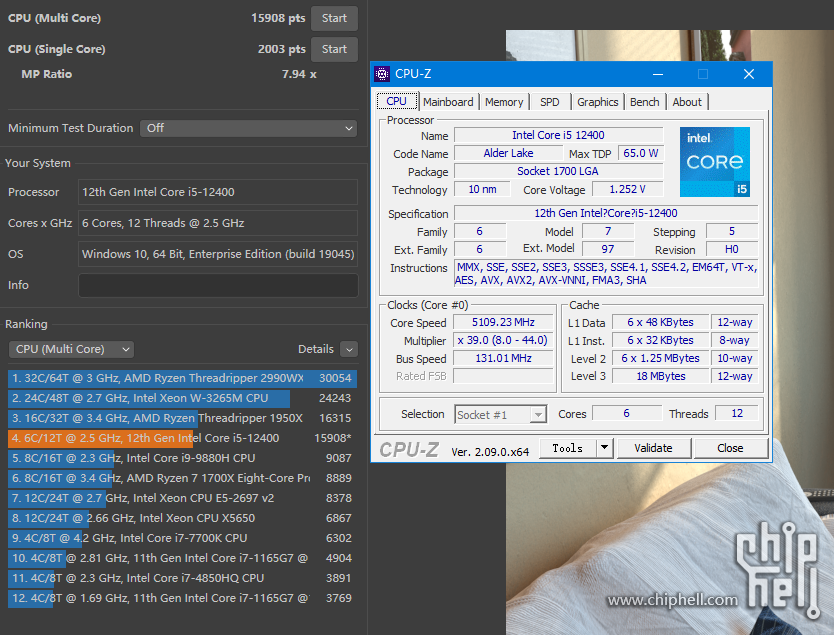Image resolution: width=834 pixels, height=635 pixels.
Task: Select the SPD tab
Action: coord(549,102)
